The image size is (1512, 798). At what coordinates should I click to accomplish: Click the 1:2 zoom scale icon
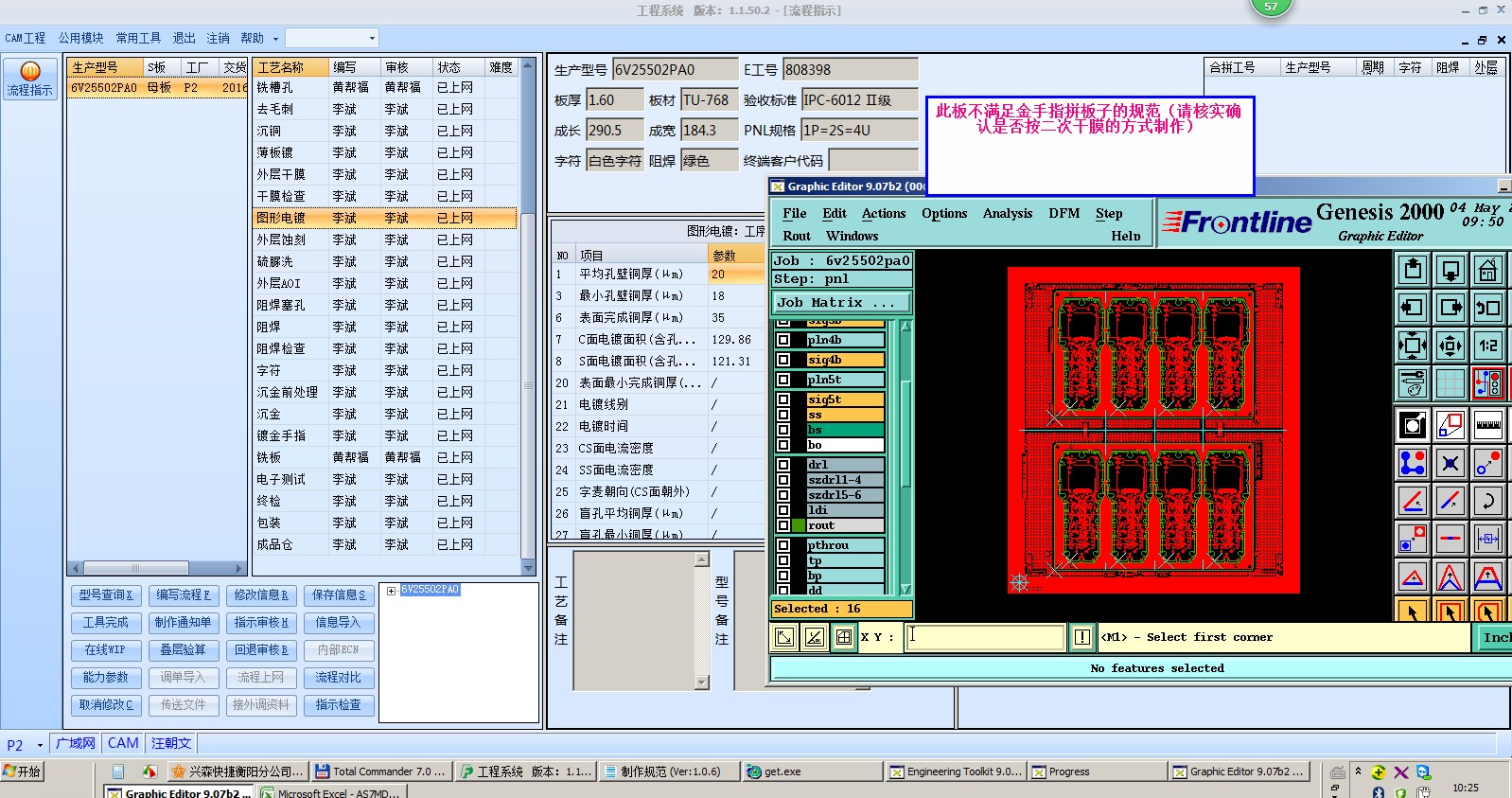[1488, 346]
